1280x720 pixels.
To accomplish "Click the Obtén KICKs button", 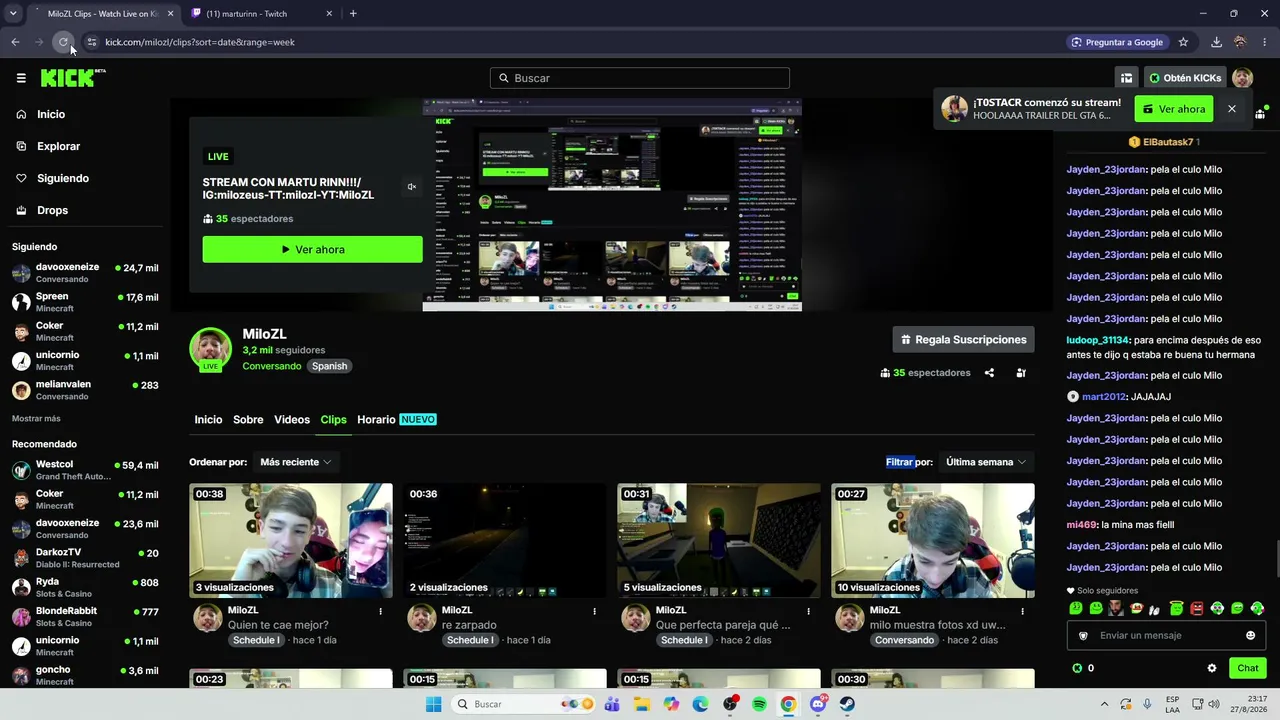I will [1185, 78].
